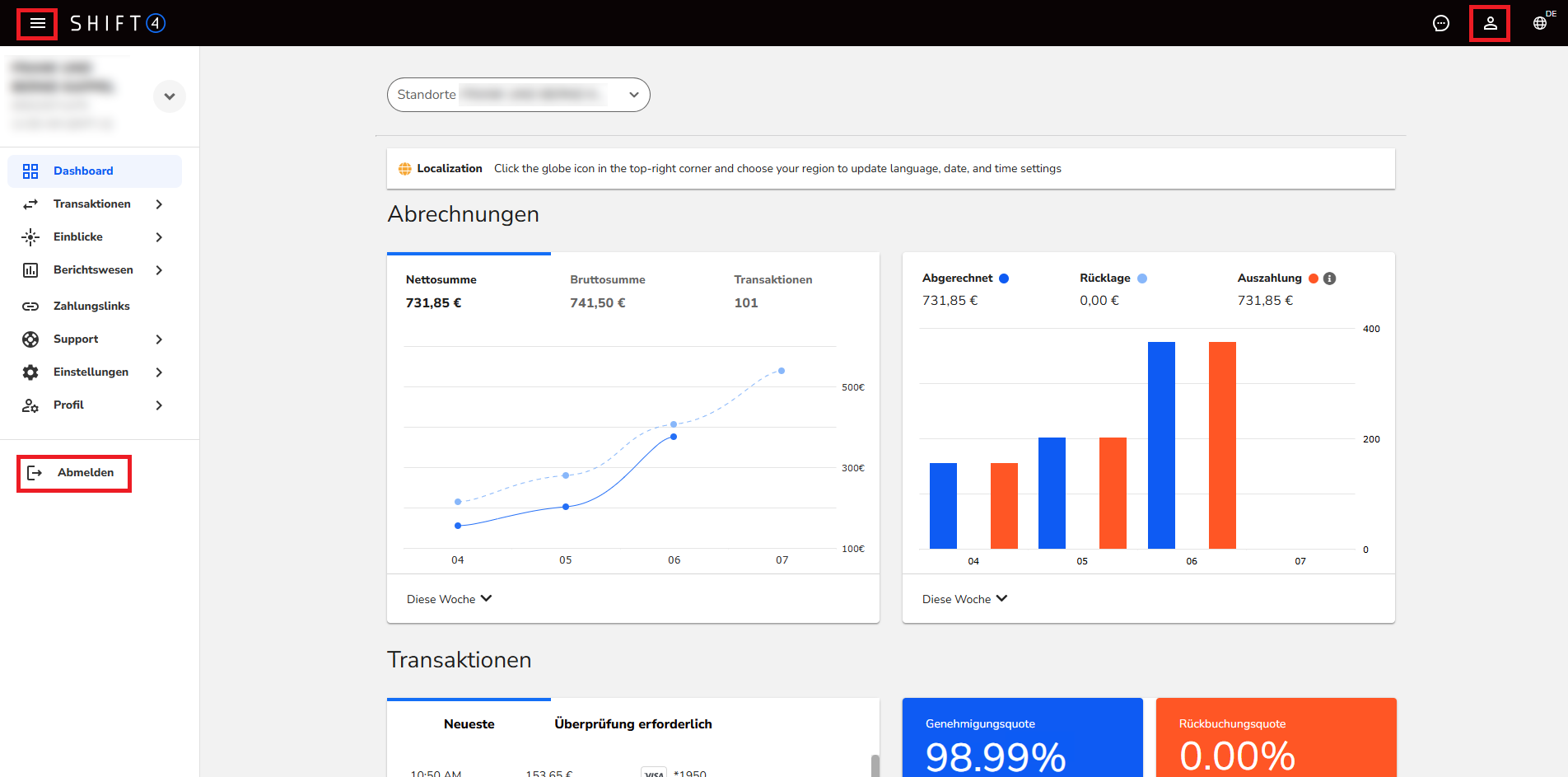Click the Einstellungen gear icon
The image size is (1568, 777).
pos(30,372)
